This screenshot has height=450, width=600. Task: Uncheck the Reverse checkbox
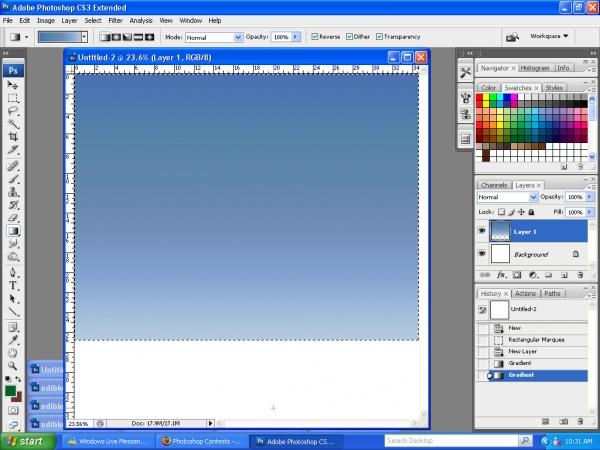pyautogui.click(x=315, y=37)
